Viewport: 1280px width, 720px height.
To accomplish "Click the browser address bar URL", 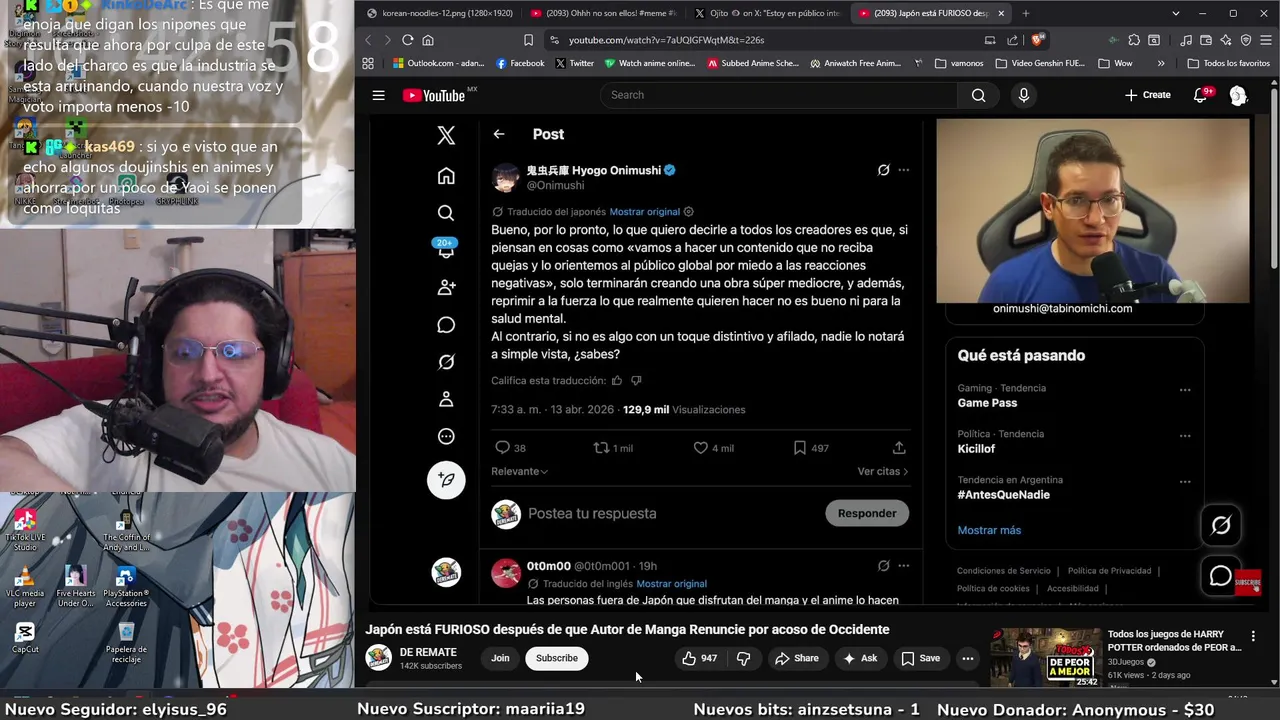I will 666,40.
